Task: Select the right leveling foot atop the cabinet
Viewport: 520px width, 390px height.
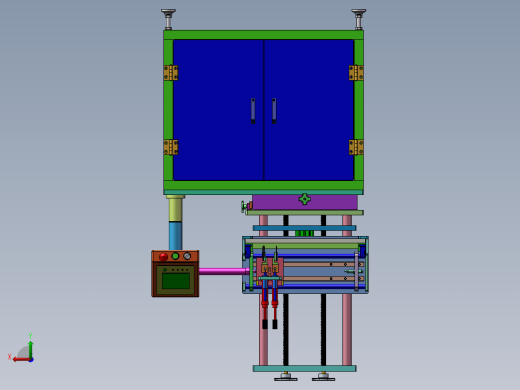Action: coord(359,19)
